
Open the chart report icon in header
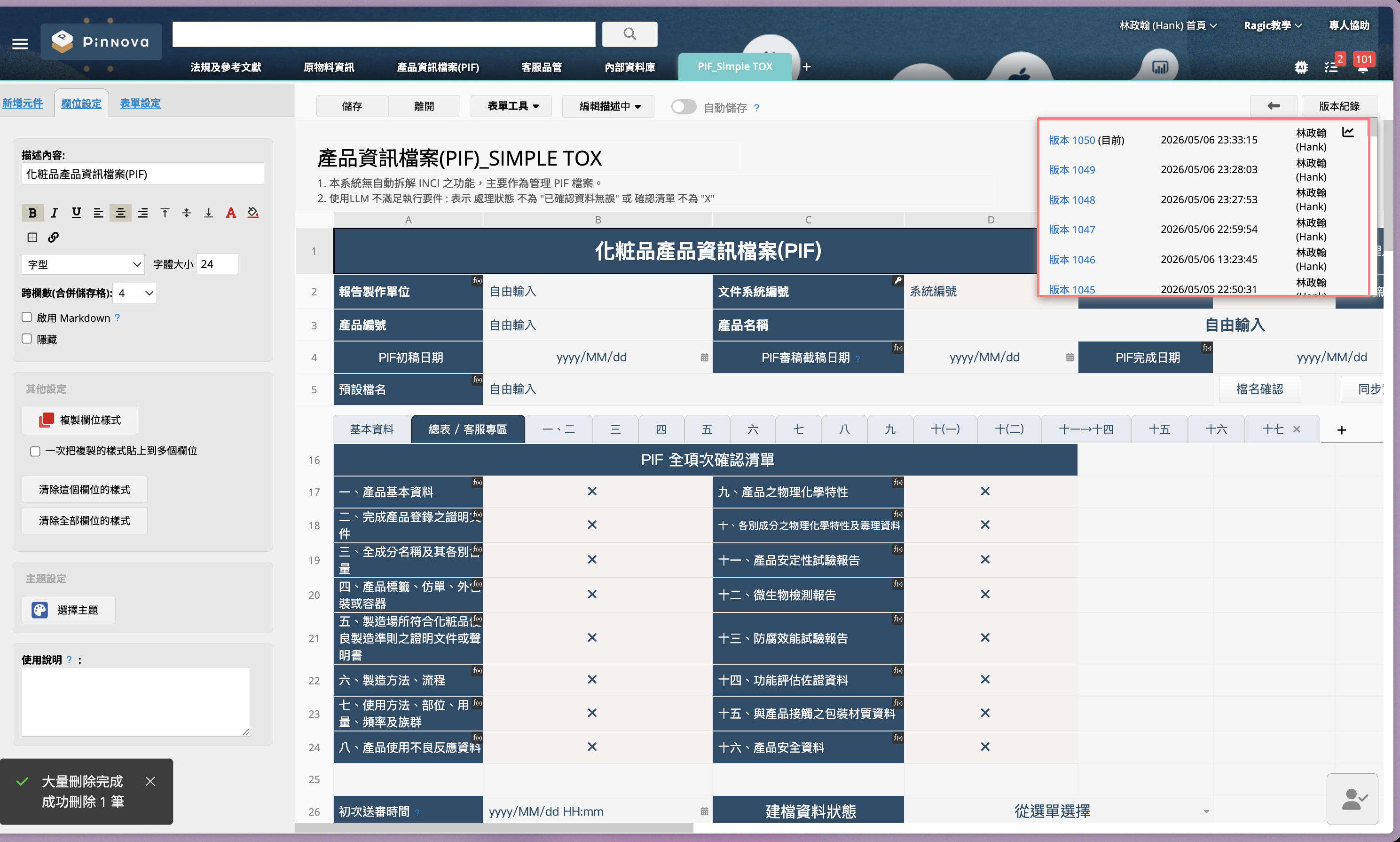[1160, 67]
